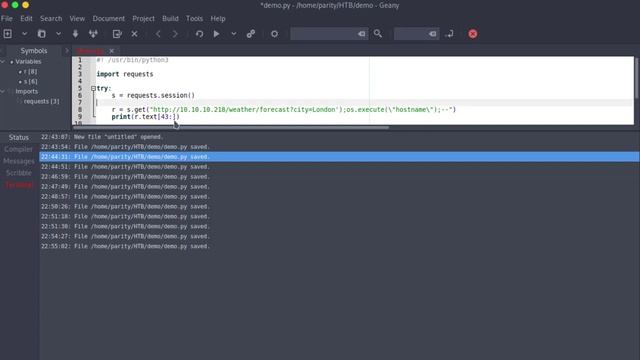Open the build actions dropdown arrow
Image resolution: width=640 pixels, height=360 pixels.
click(x=233, y=34)
